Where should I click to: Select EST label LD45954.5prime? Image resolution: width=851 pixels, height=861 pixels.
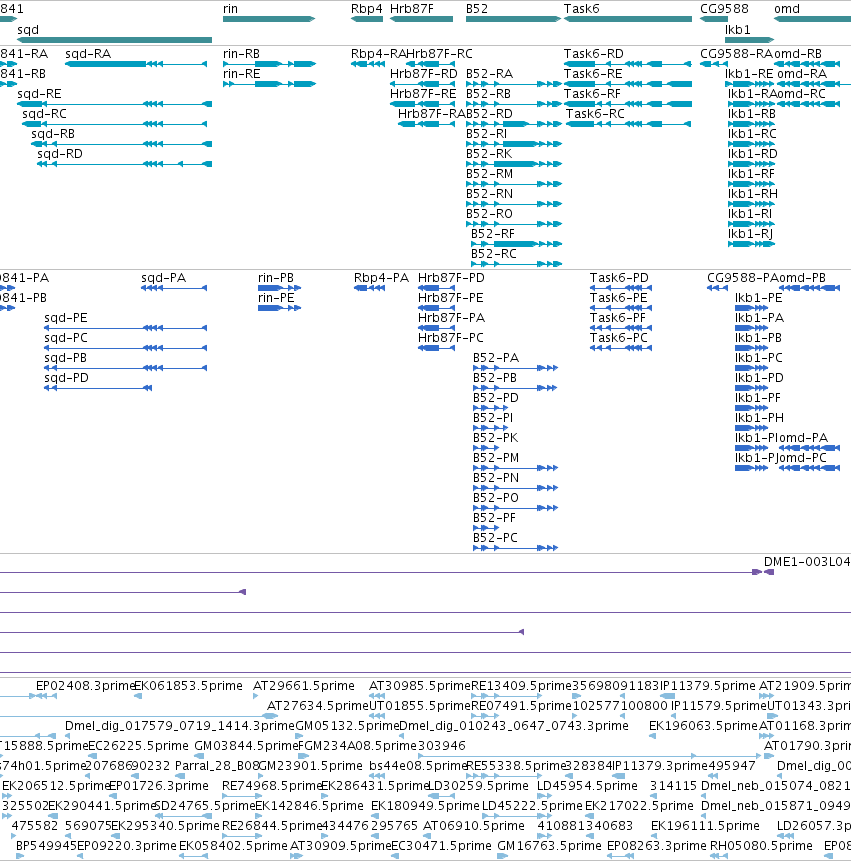(587, 786)
